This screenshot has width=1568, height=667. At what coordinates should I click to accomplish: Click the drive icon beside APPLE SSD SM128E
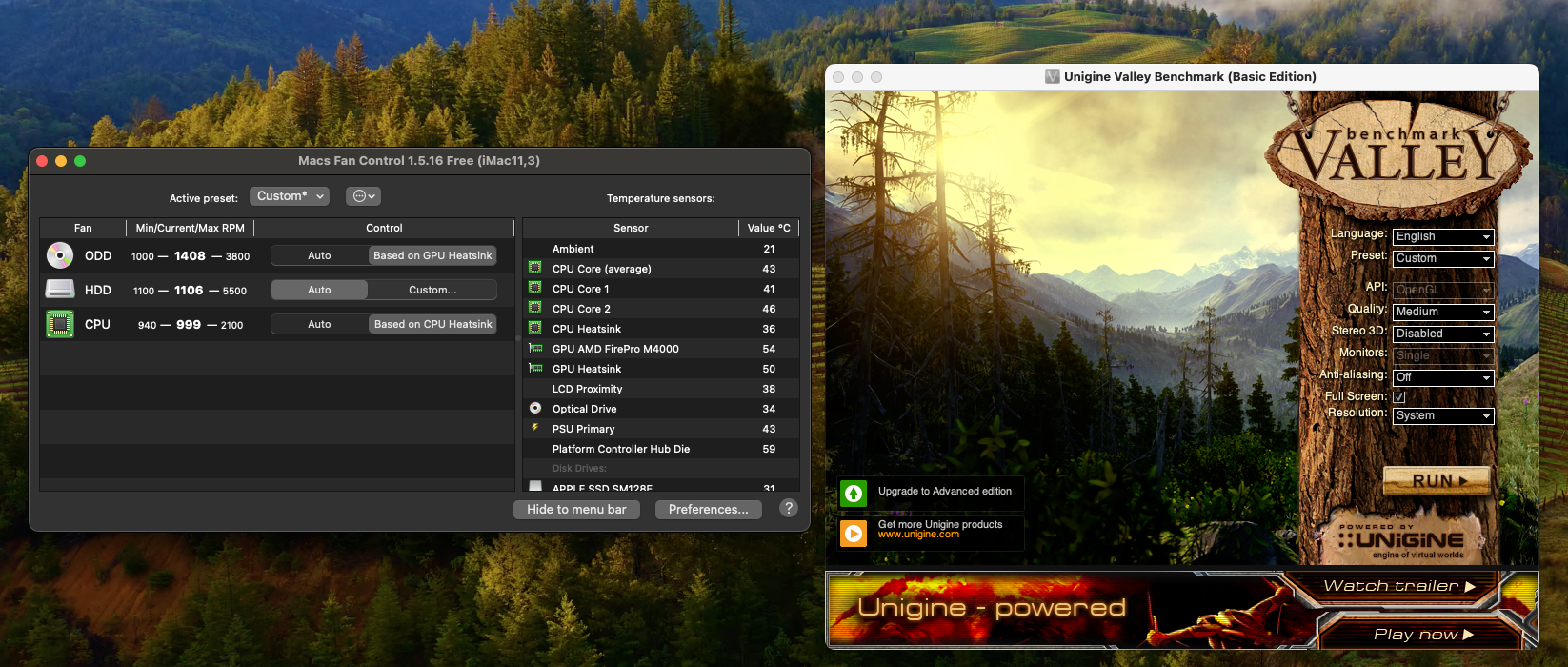535,486
